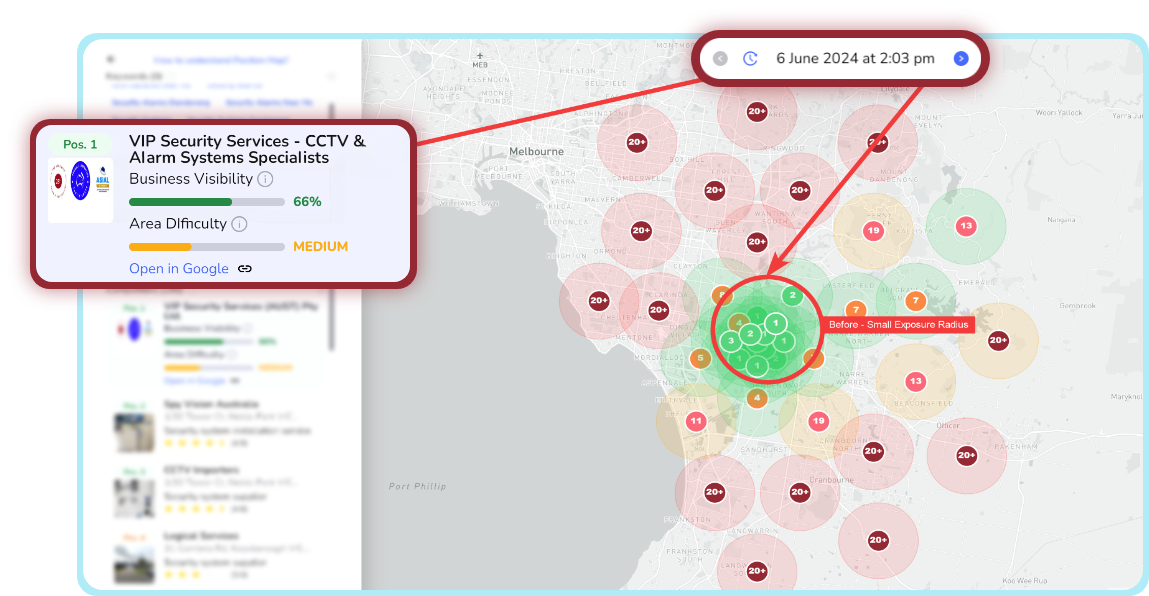Click the MEDIUM Area Difficulty bar

pyautogui.click(x=207, y=247)
